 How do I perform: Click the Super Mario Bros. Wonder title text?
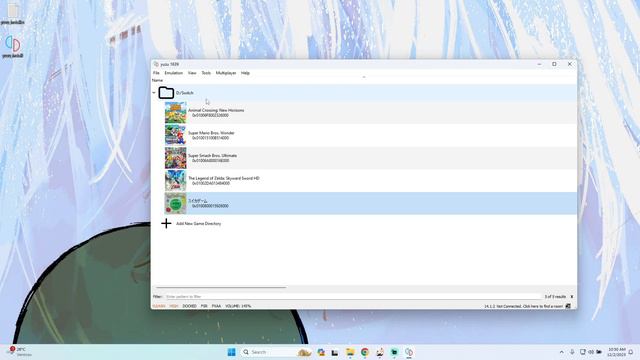coord(211,133)
